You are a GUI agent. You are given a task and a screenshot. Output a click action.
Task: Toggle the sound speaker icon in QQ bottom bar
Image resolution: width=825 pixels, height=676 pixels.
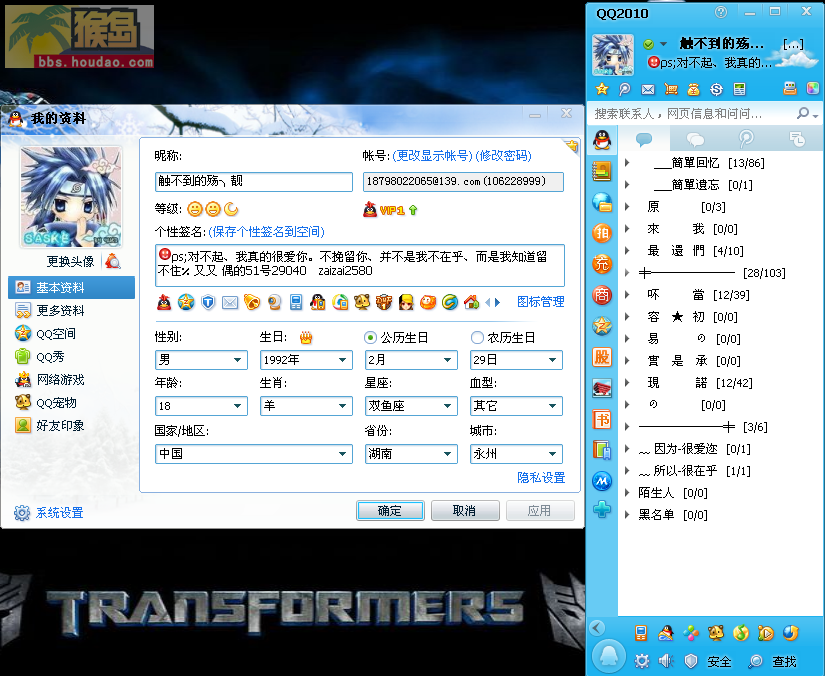pyautogui.click(x=666, y=661)
